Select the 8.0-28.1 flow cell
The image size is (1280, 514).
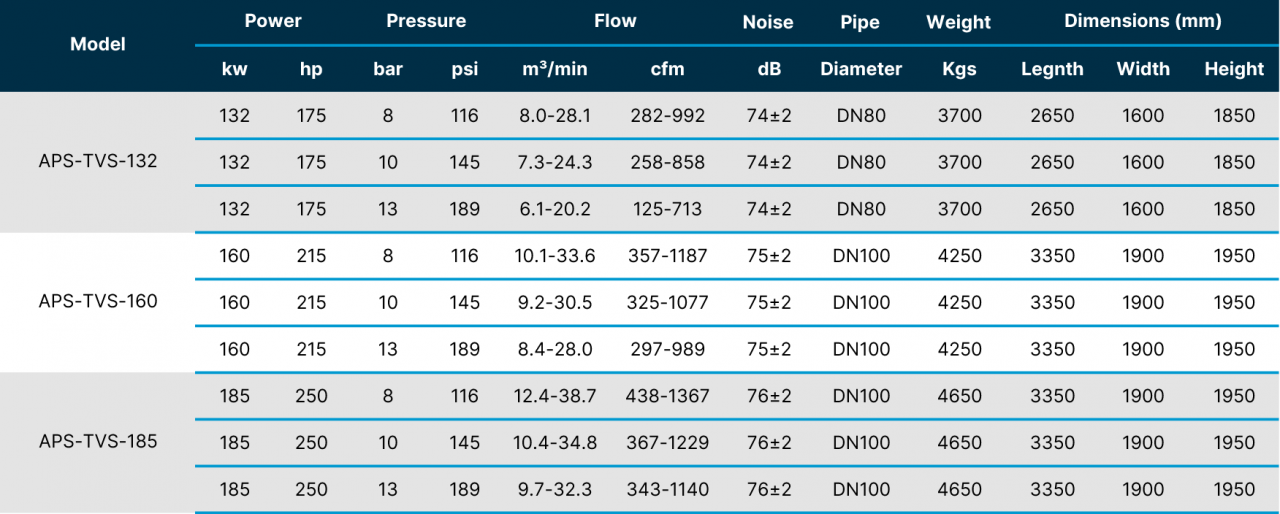tap(555, 115)
